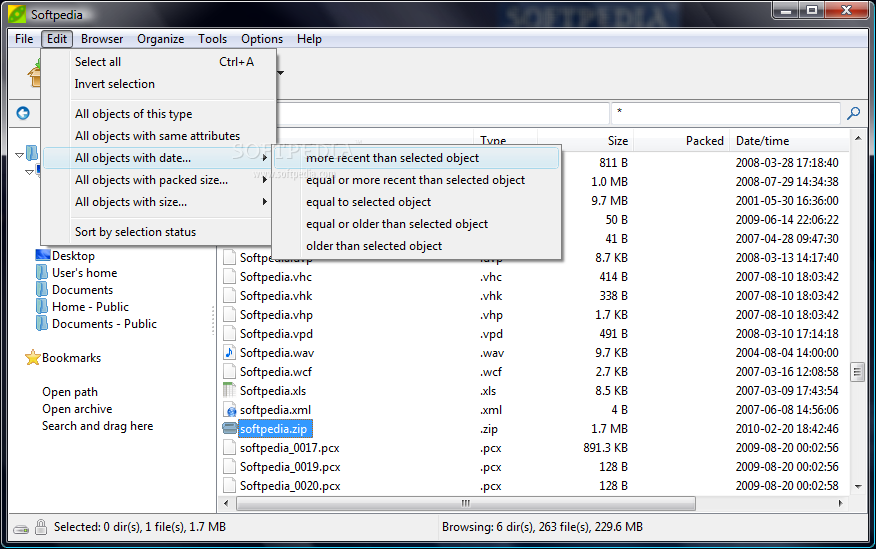Select Documents in the tree
The width and height of the screenshot is (876, 549).
(82, 289)
